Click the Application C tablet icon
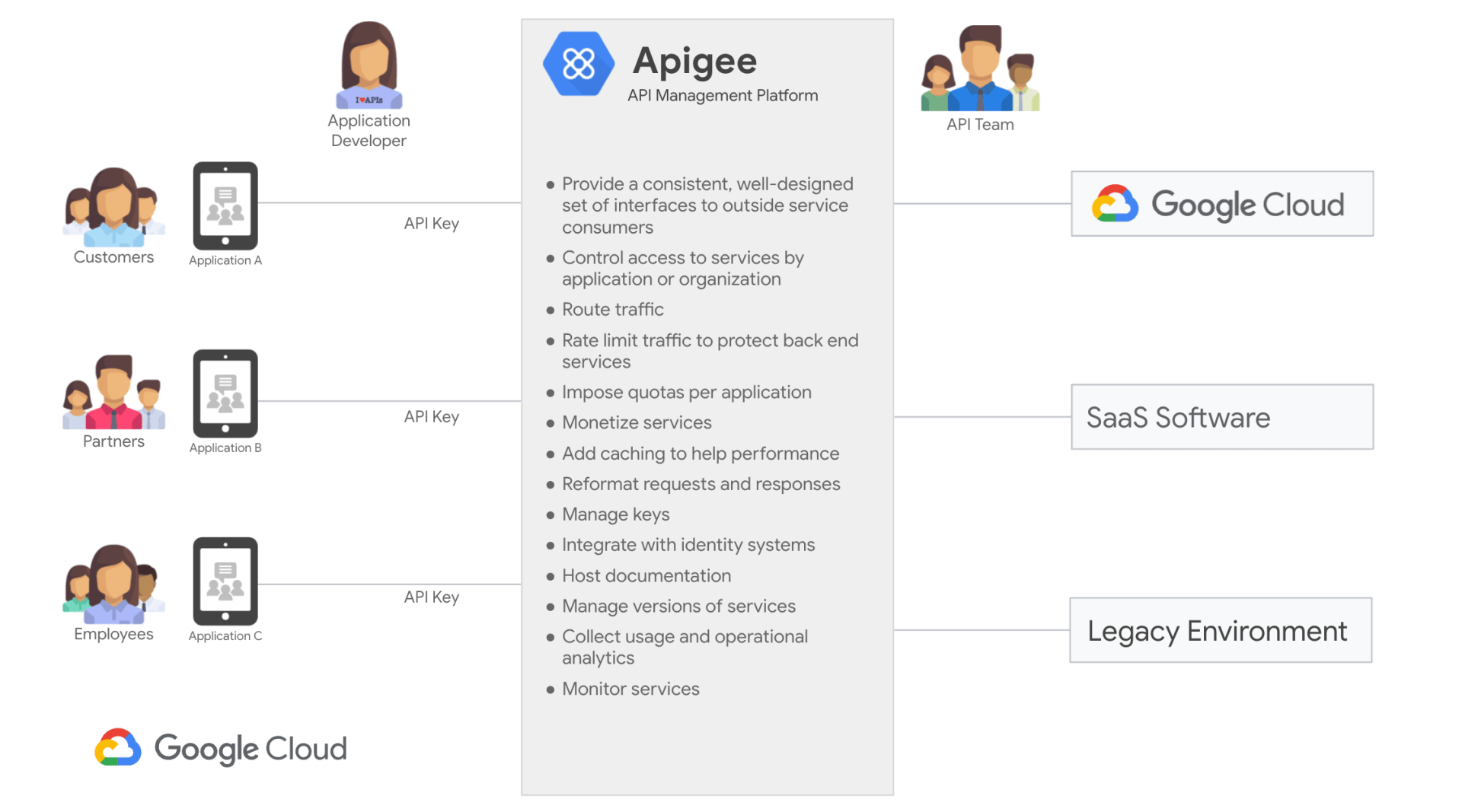 click(x=225, y=581)
